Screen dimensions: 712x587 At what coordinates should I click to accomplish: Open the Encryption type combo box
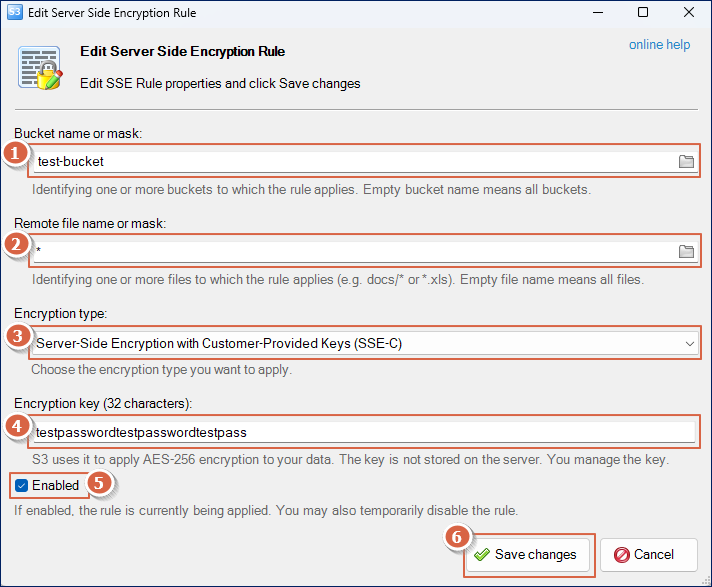click(x=365, y=343)
